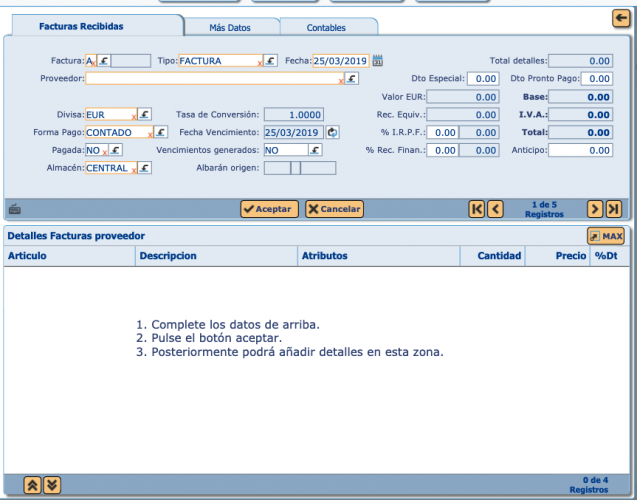Switch to the Más Datos tab
Viewport: 637px width, 500px height.
click(x=230, y=27)
